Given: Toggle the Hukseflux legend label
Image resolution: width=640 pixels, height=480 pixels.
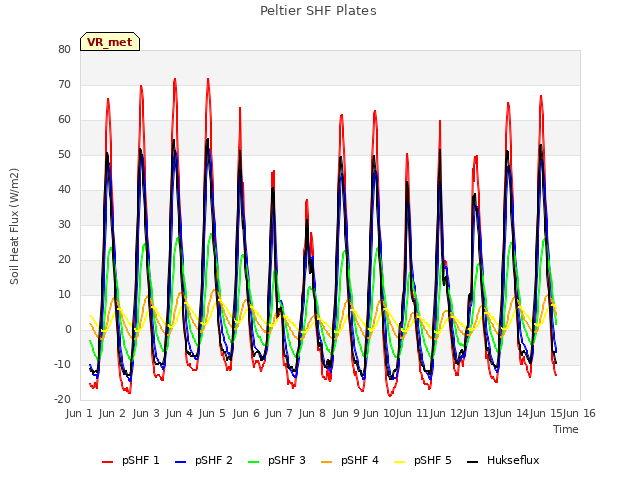Looking at the screenshot, I should point(513,460).
